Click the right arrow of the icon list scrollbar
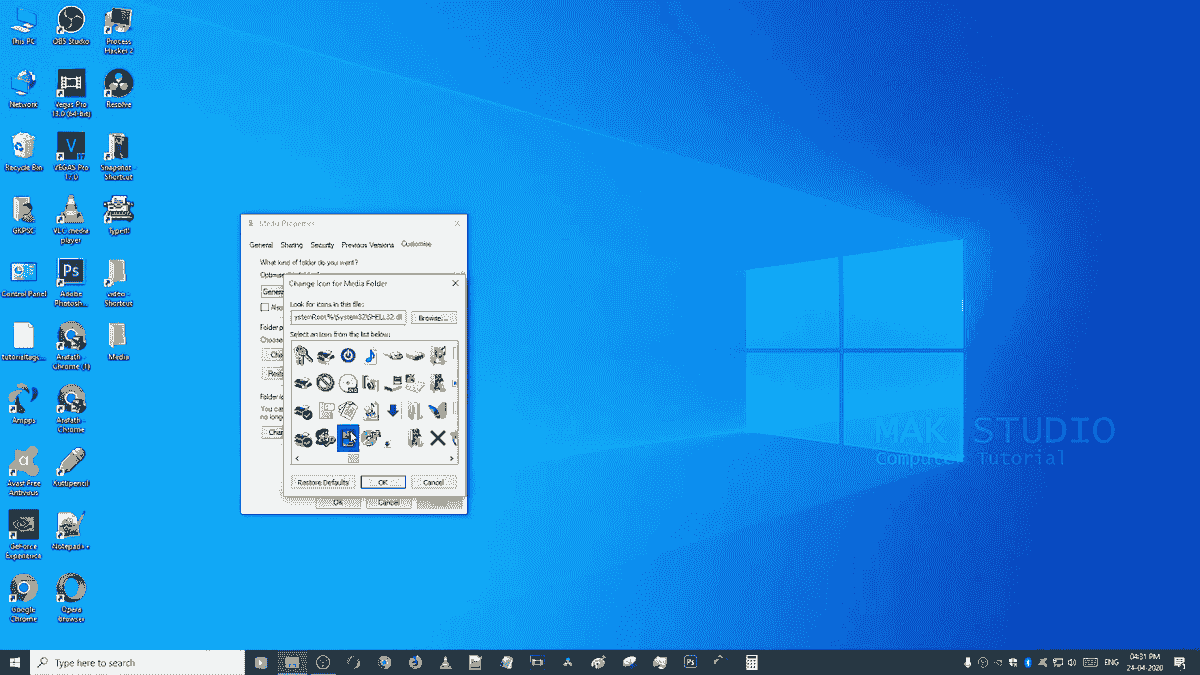The image size is (1200, 675). [452, 458]
